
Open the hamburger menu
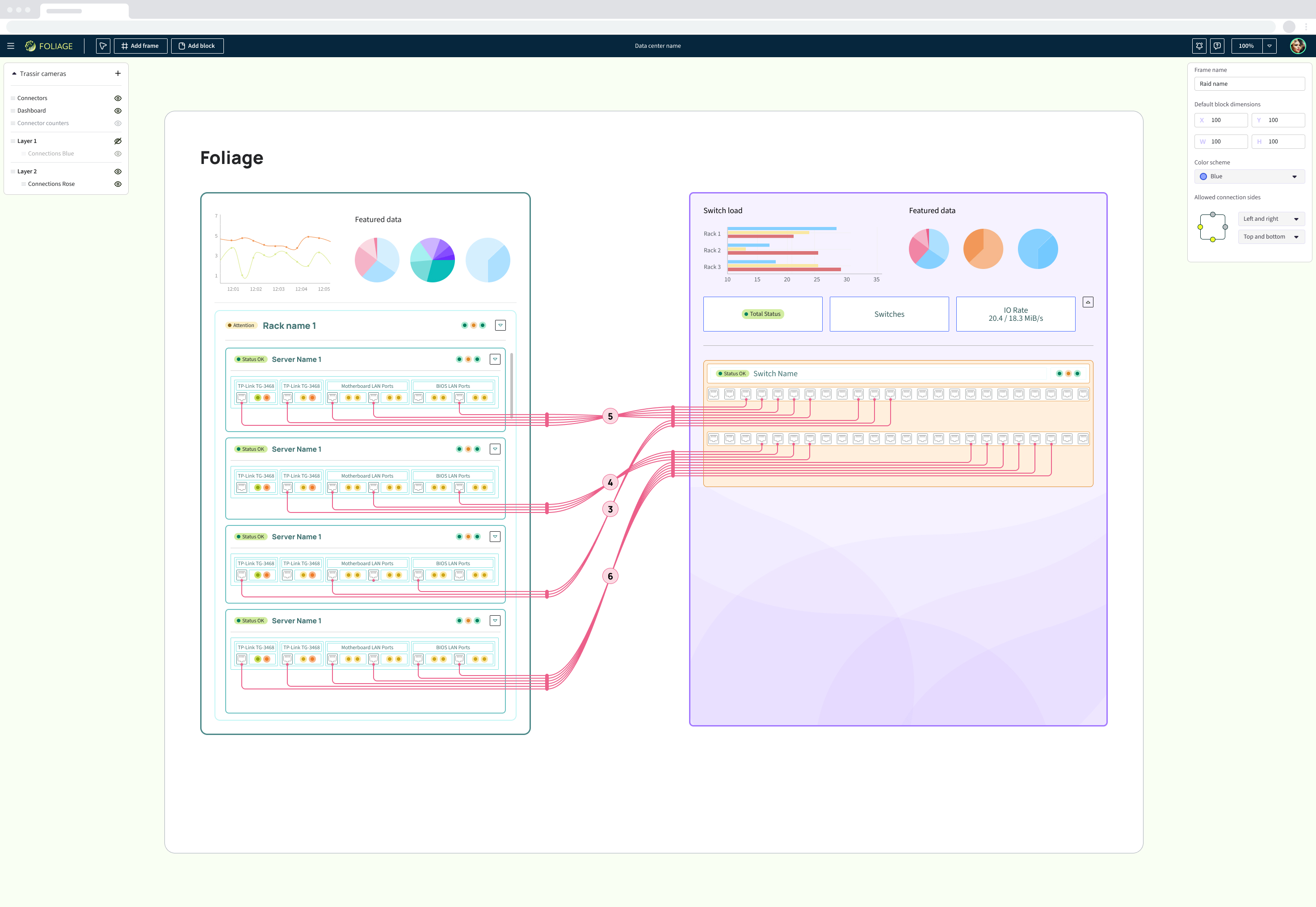11,46
